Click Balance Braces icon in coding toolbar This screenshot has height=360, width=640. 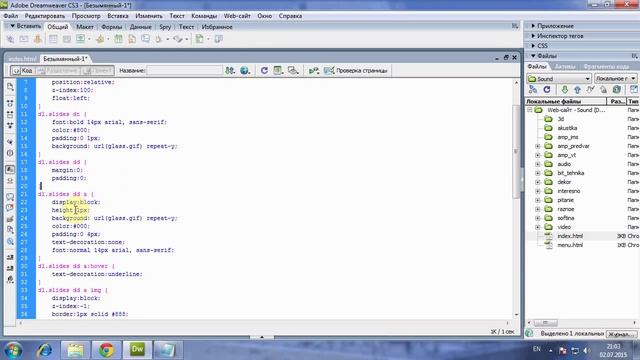[x=10, y=153]
